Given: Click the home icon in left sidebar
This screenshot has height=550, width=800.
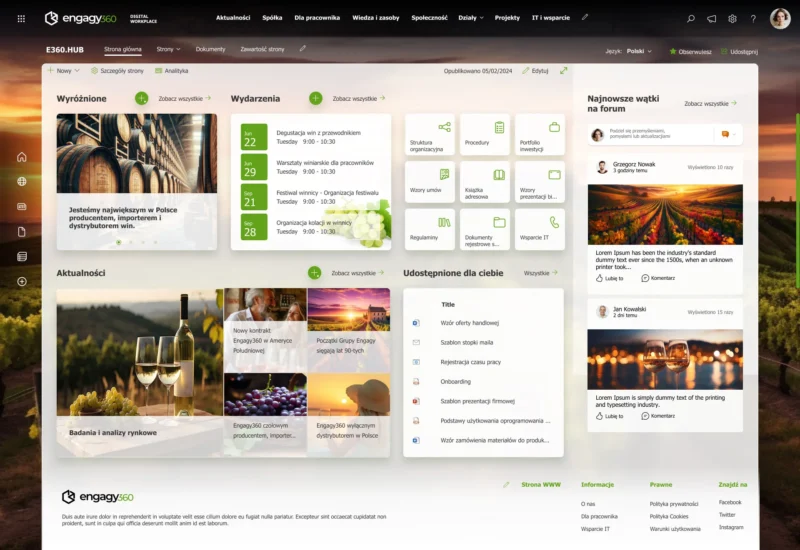Looking at the screenshot, I should pyautogui.click(x=22, y=157).
